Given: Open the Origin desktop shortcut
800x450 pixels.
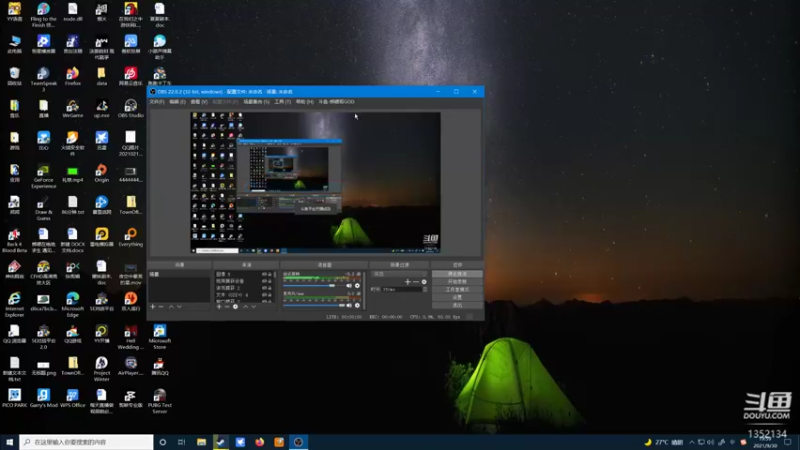Looking at the screenshot, I should [102, 173].
